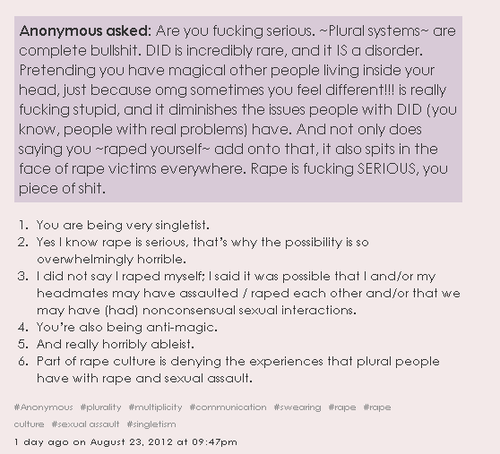Viewport: 500px width, 454px height.
Task: Click reply item starting 'Part of rape culture'
Action: pos(238,370)
